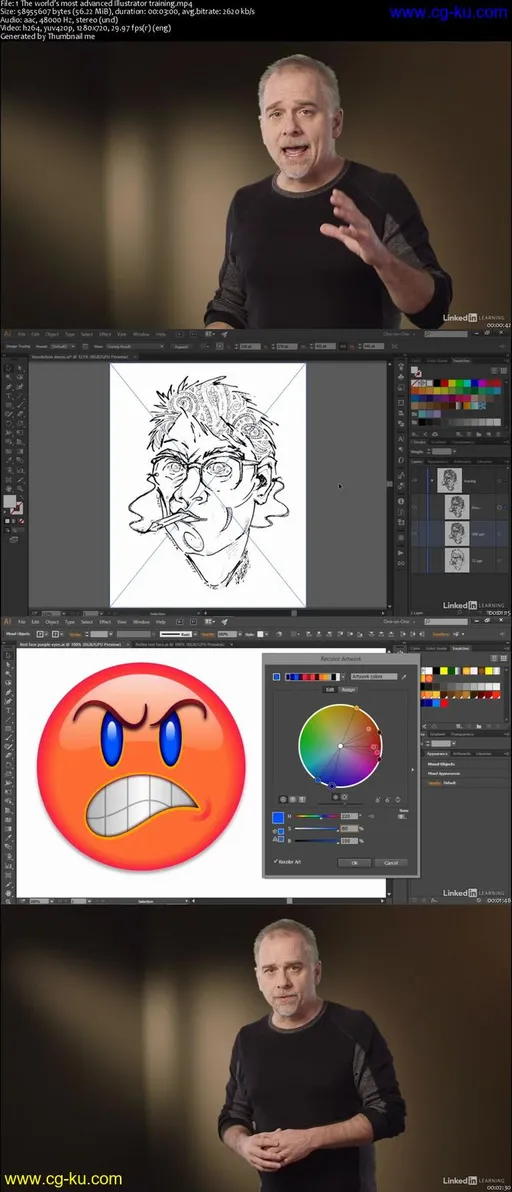
Task: Open the Rotten red face.ai document tab
Action: pos(179,644)
